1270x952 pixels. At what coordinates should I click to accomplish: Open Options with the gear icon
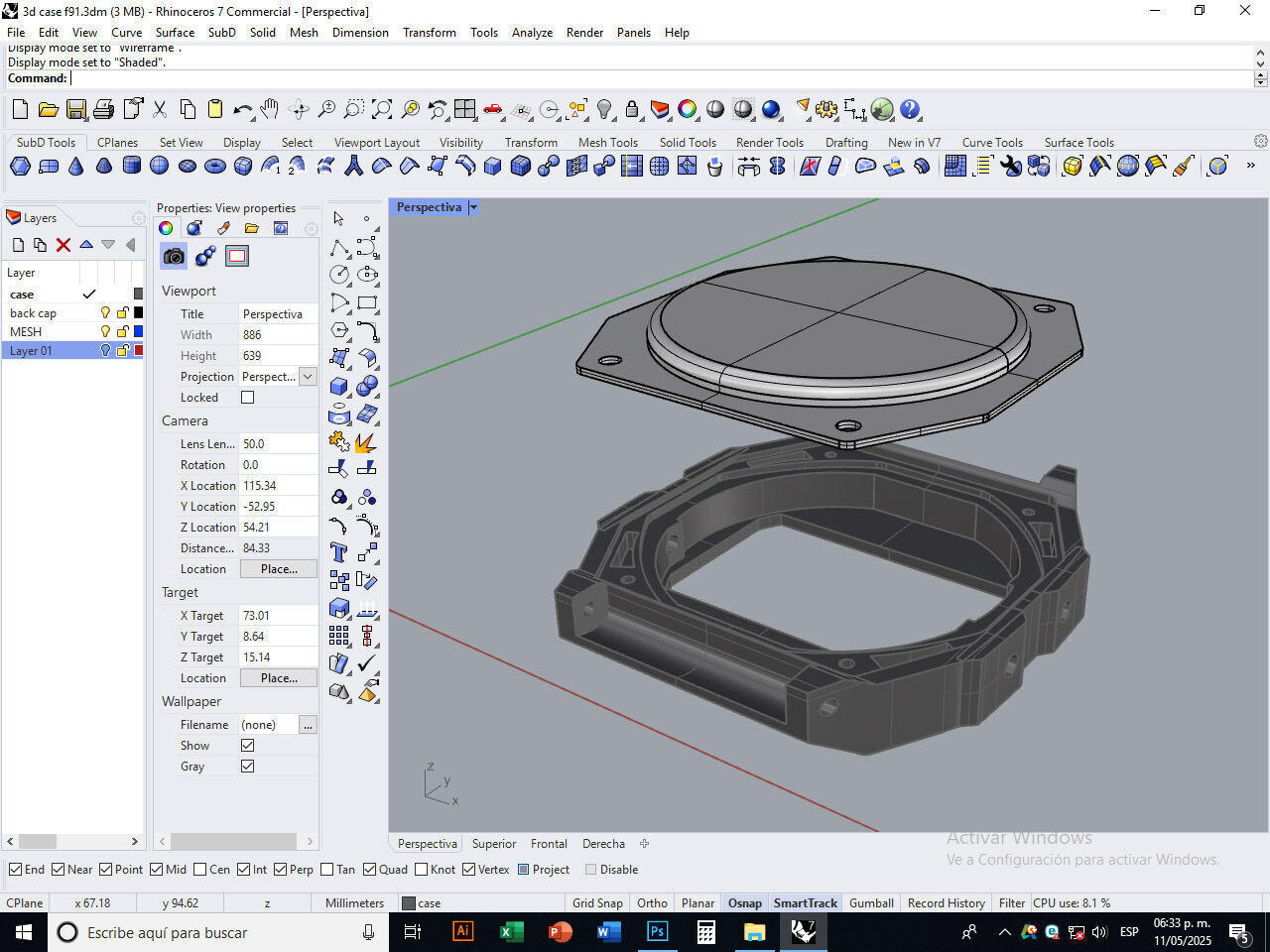pos(825,109)
